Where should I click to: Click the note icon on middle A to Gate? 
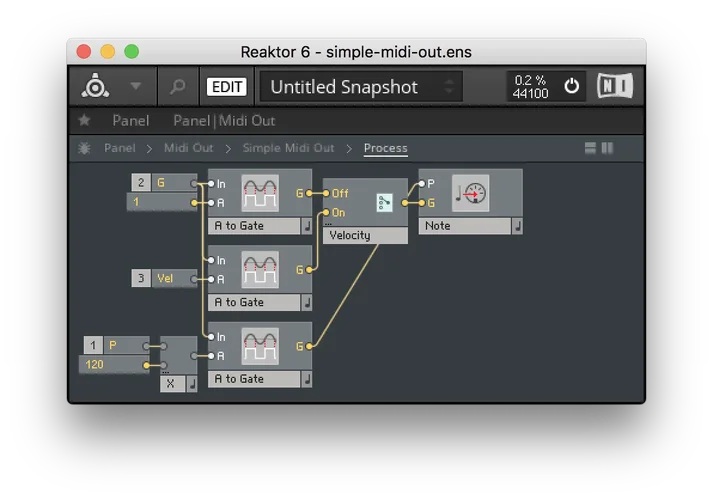coord(307,302)
